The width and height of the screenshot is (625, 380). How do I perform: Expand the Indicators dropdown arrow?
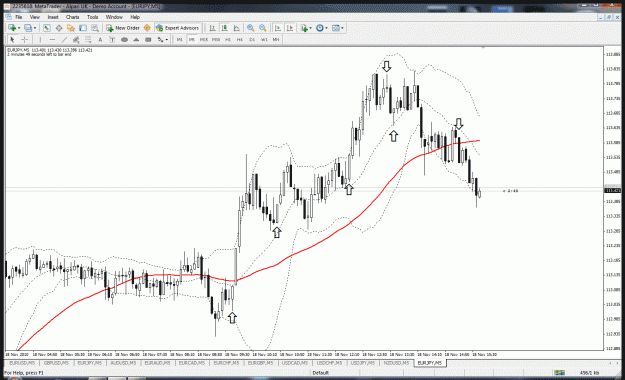click(311, 28)
